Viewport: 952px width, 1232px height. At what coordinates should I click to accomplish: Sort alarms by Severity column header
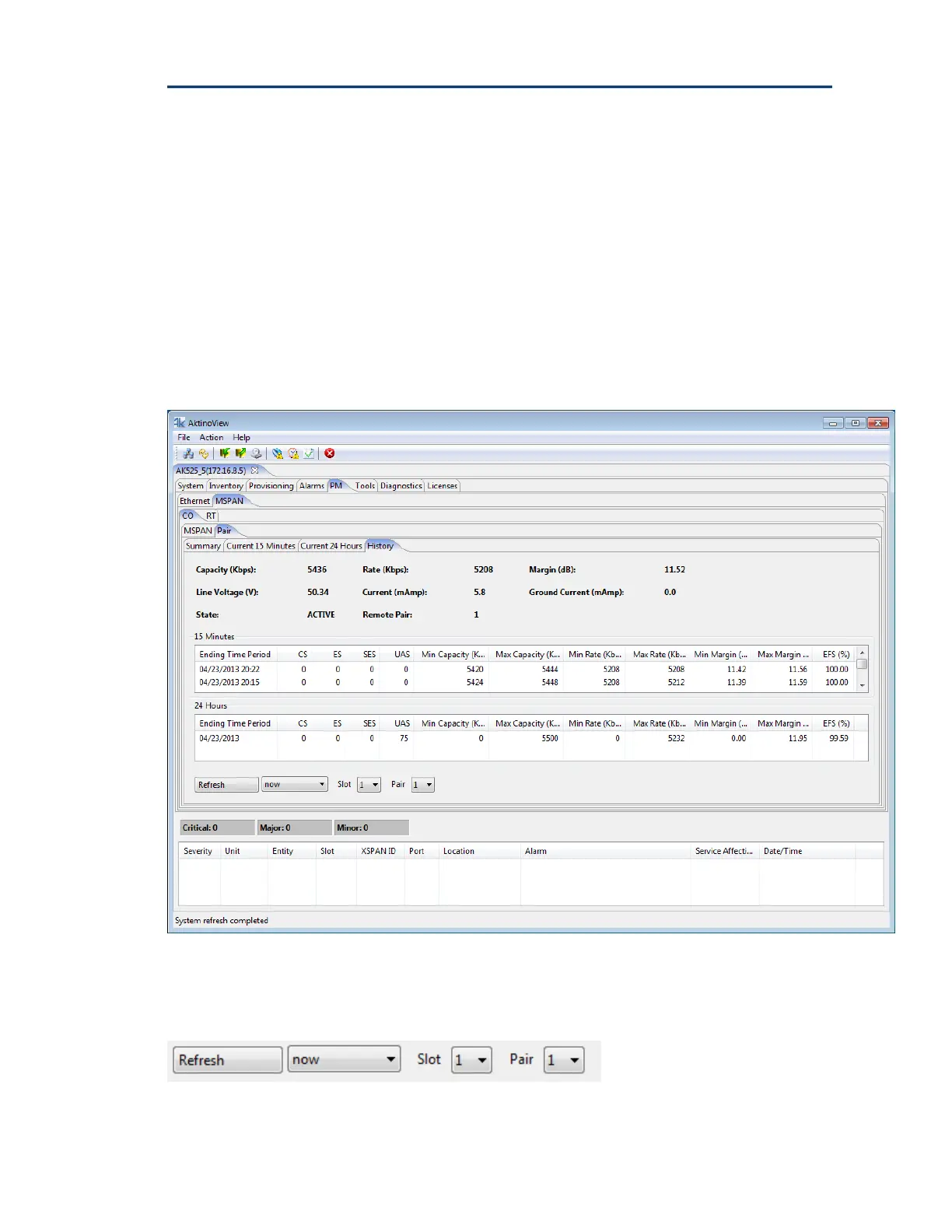(199, 851)
